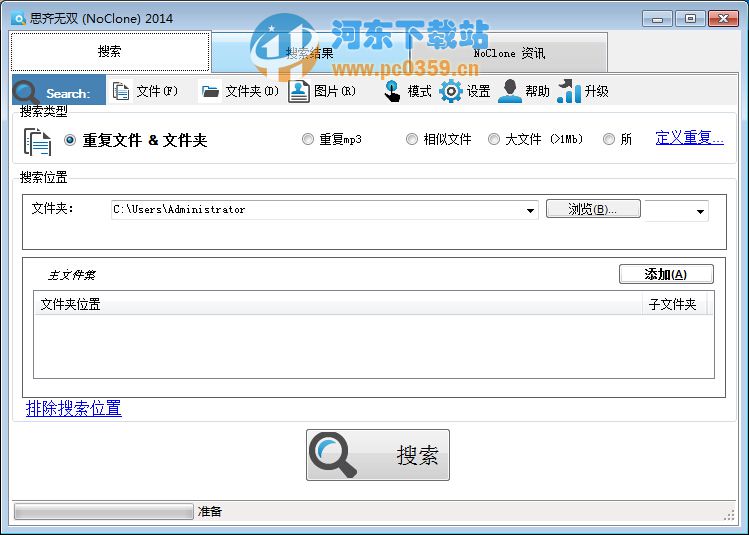Select the 文件(F) documents icon
This screenshot has height=535, width=749.
coord(121,91)
